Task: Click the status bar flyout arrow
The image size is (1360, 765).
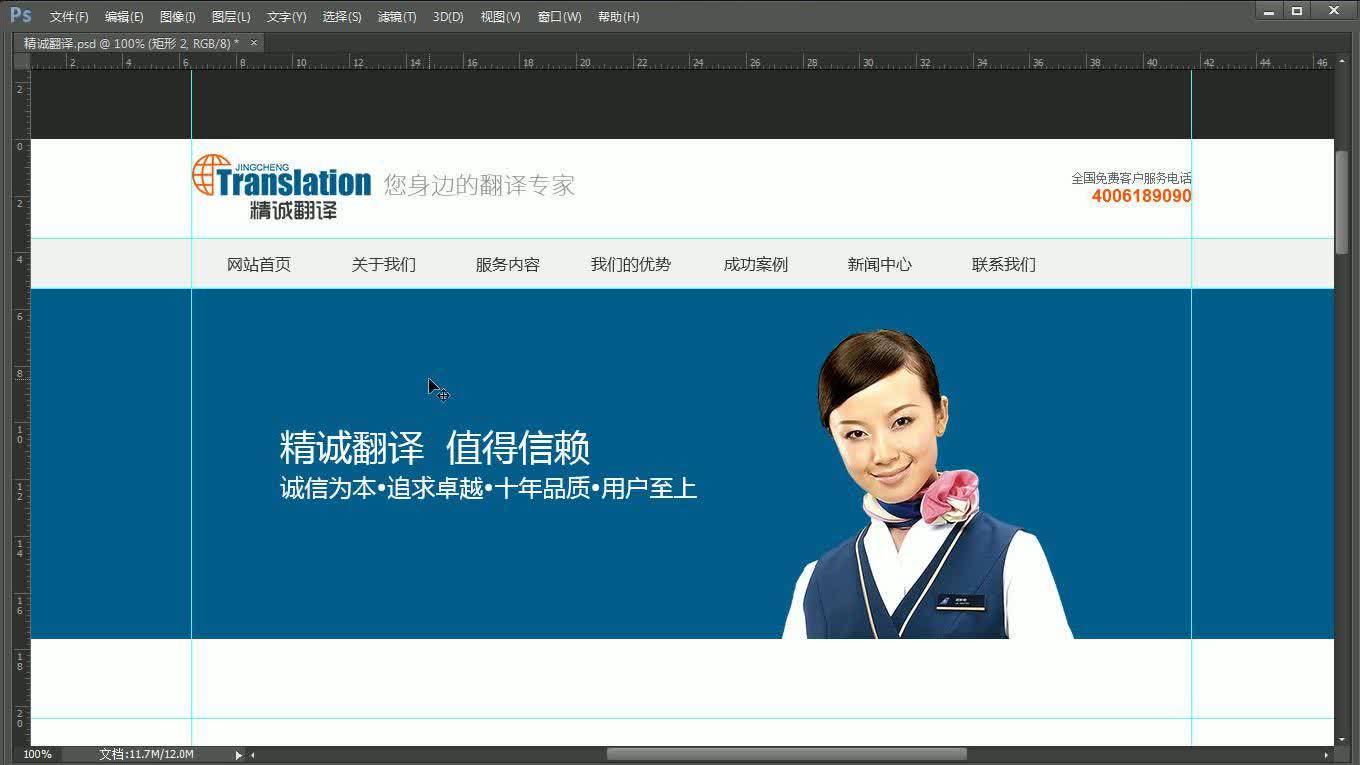Action: 238,754
